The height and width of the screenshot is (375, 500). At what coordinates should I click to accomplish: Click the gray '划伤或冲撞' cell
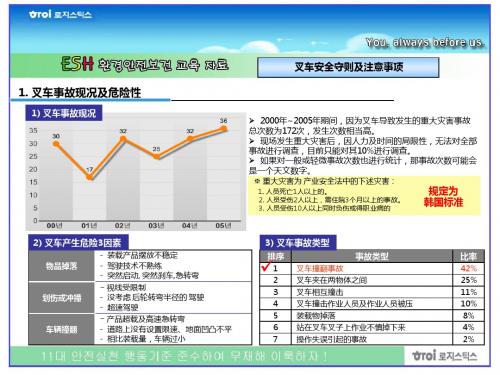click(61, 298)
